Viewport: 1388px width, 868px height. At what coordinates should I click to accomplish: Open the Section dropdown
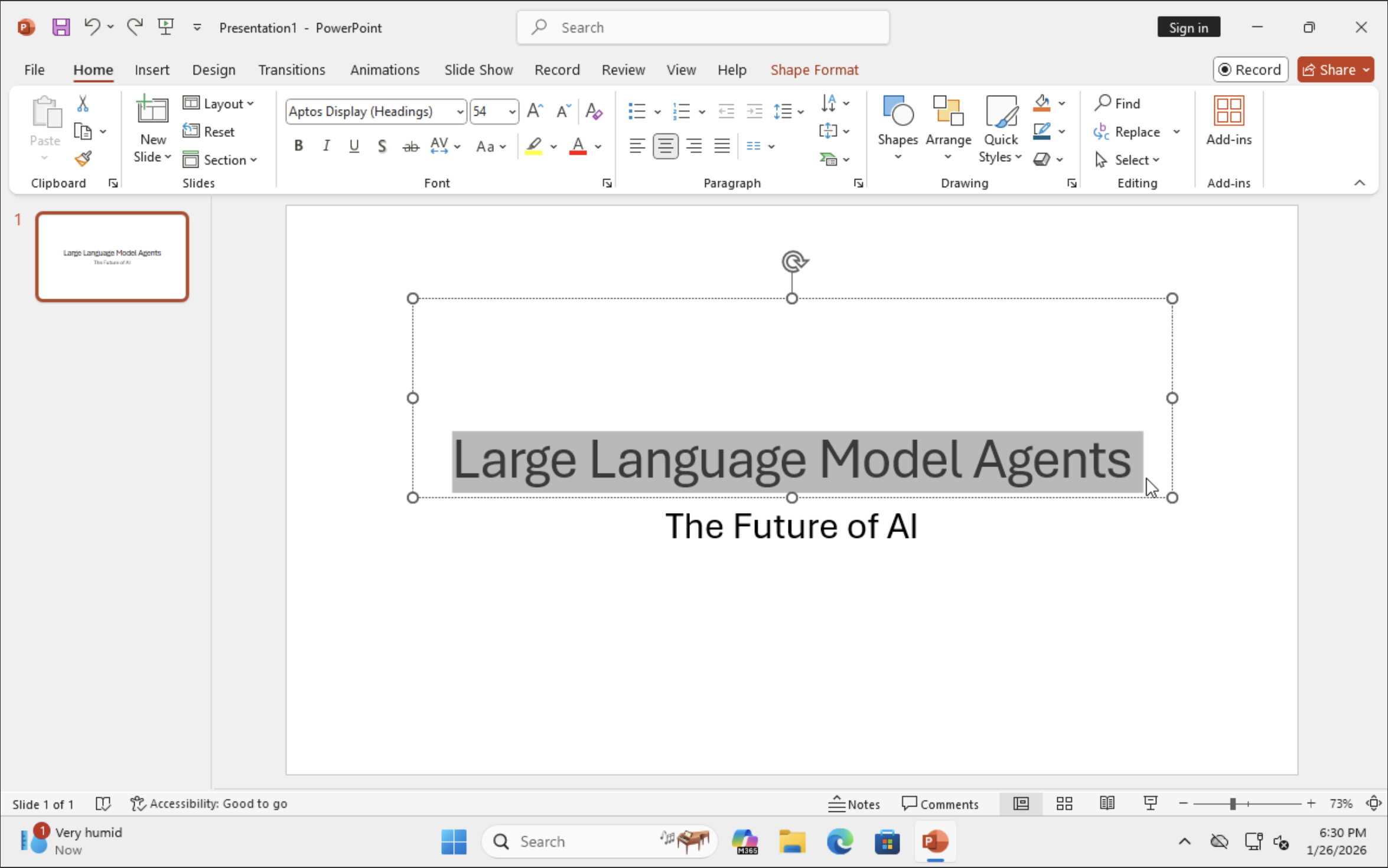coord(221,159)
